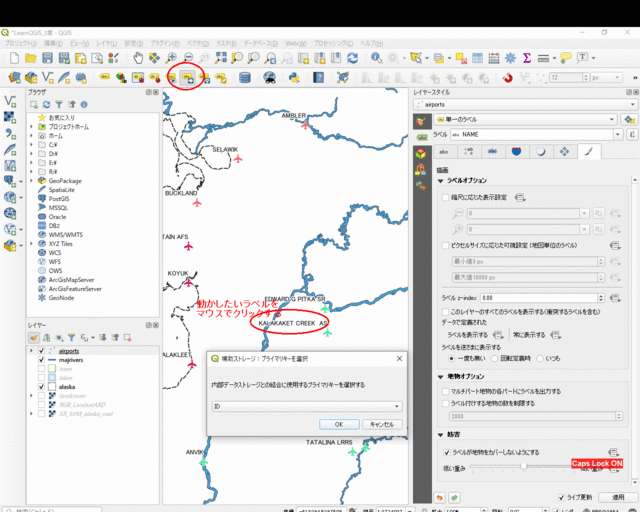
Task: Expand the GeoPackage tree node
Action: coord(31,180)
